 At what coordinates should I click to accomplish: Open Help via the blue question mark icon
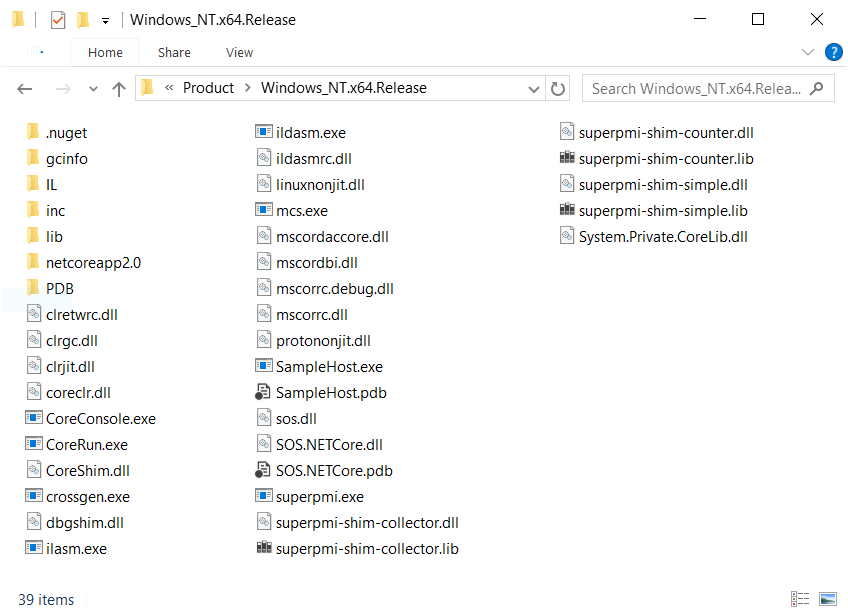click(x=834, y=52)
